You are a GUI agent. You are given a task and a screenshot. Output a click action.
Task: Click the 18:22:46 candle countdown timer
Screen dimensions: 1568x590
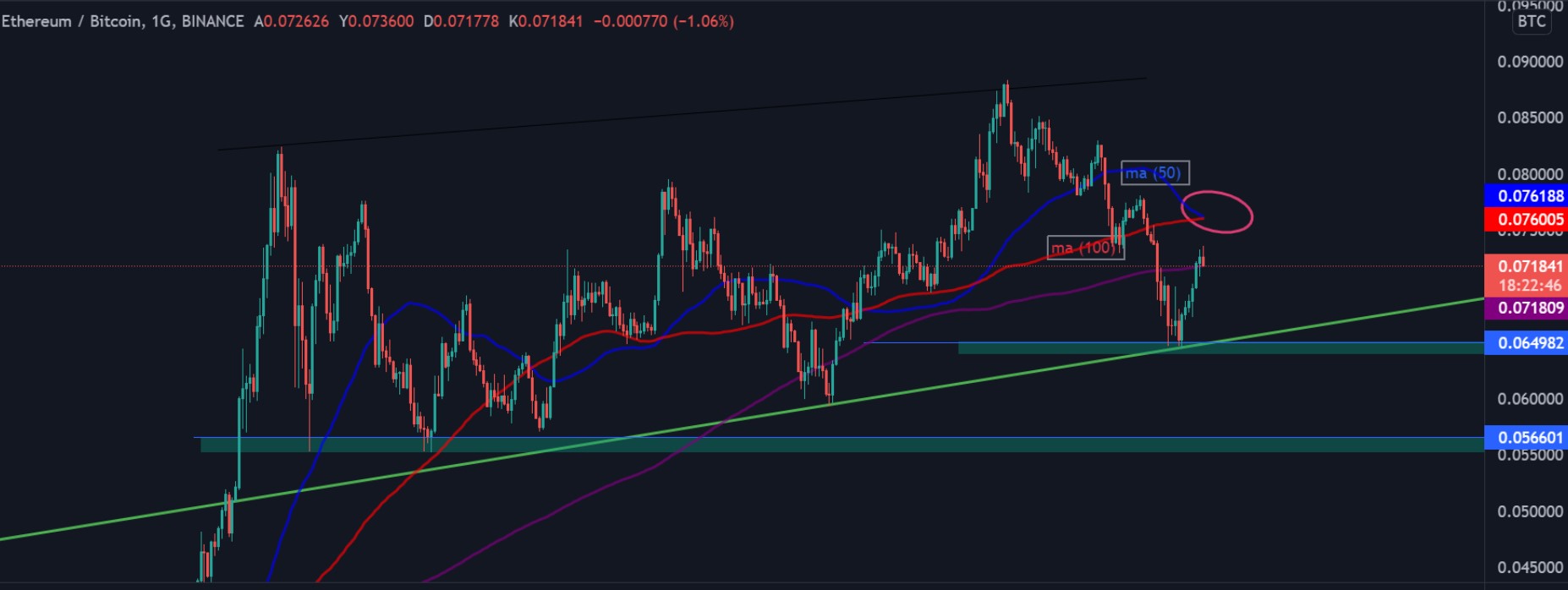coord(1530,286)
